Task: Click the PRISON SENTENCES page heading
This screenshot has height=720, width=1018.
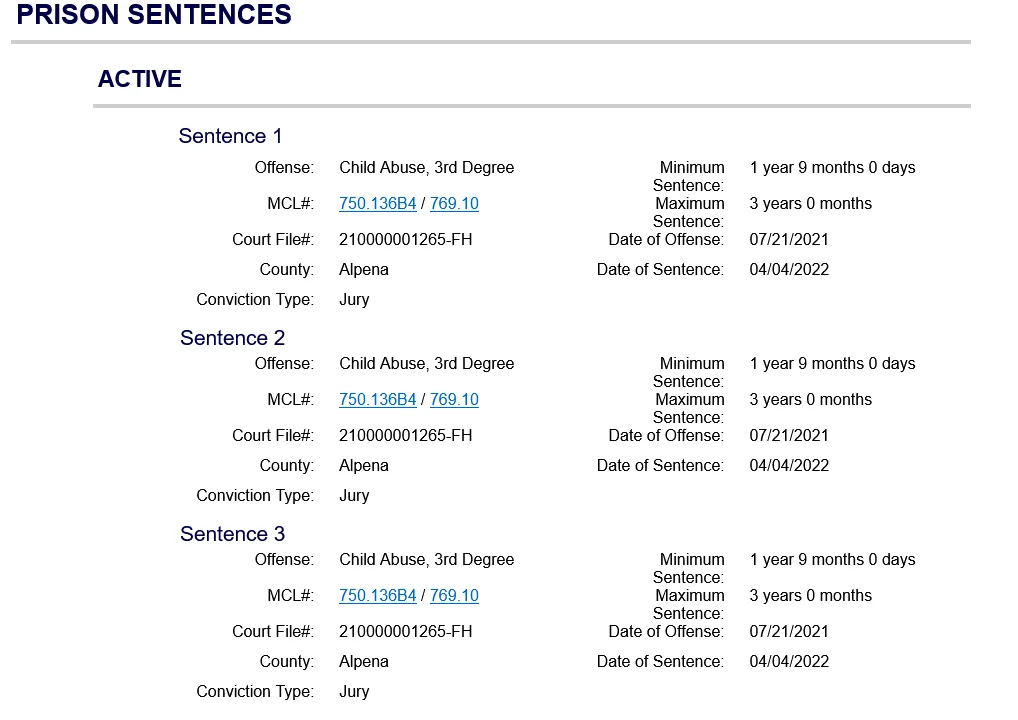Action: point(155,15)
